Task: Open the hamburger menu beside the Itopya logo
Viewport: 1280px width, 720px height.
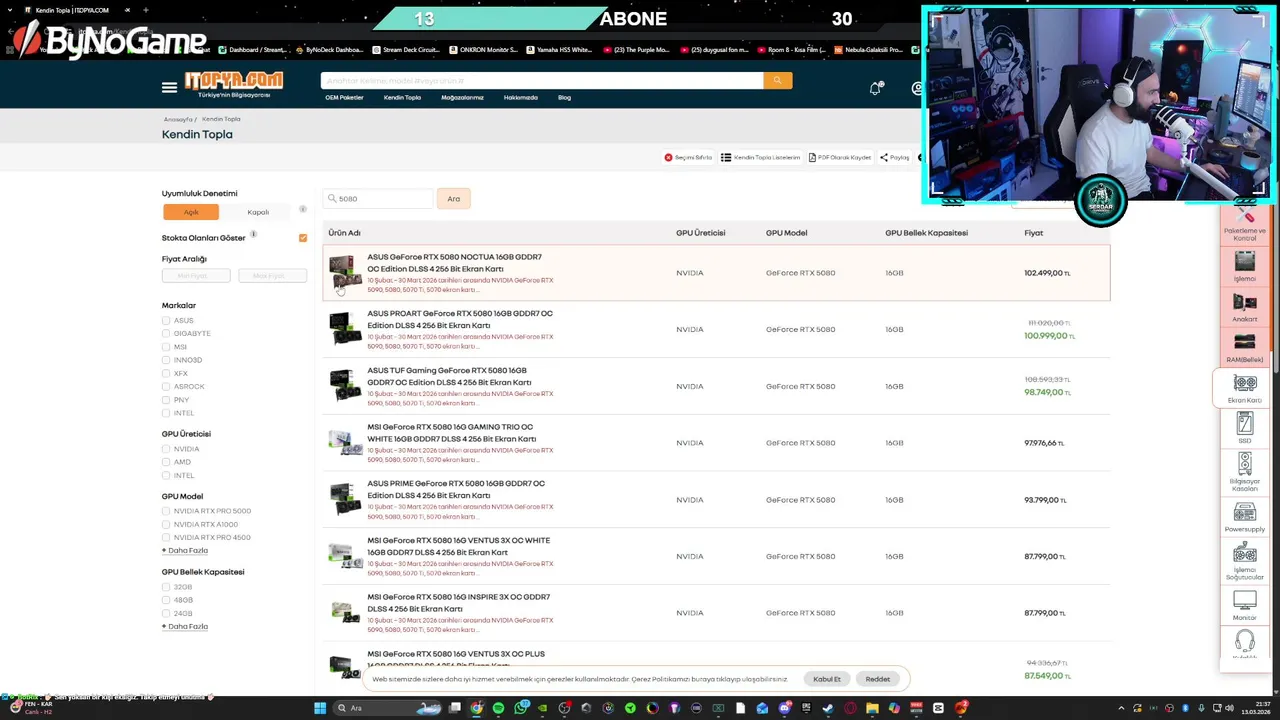Action: click(x=169, y=88)
